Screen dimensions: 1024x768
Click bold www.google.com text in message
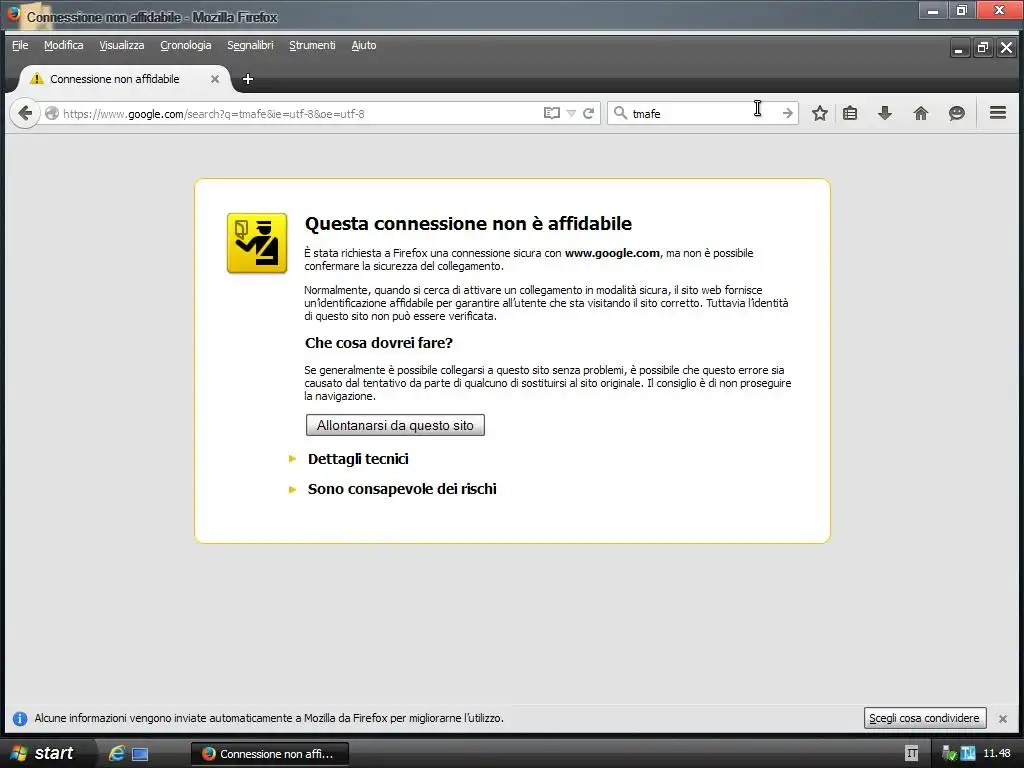coord(613,253)
